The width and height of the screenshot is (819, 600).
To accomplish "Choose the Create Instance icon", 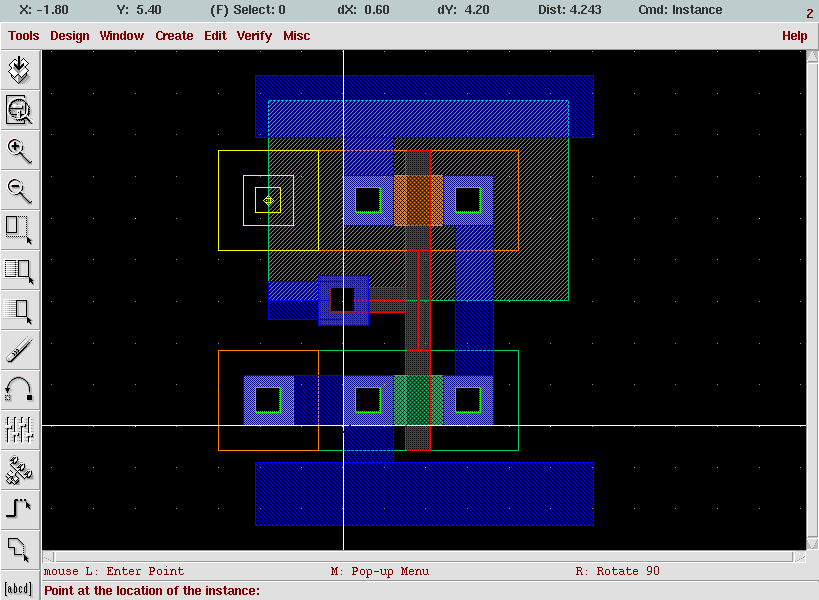I will click(x=20, y=469).
